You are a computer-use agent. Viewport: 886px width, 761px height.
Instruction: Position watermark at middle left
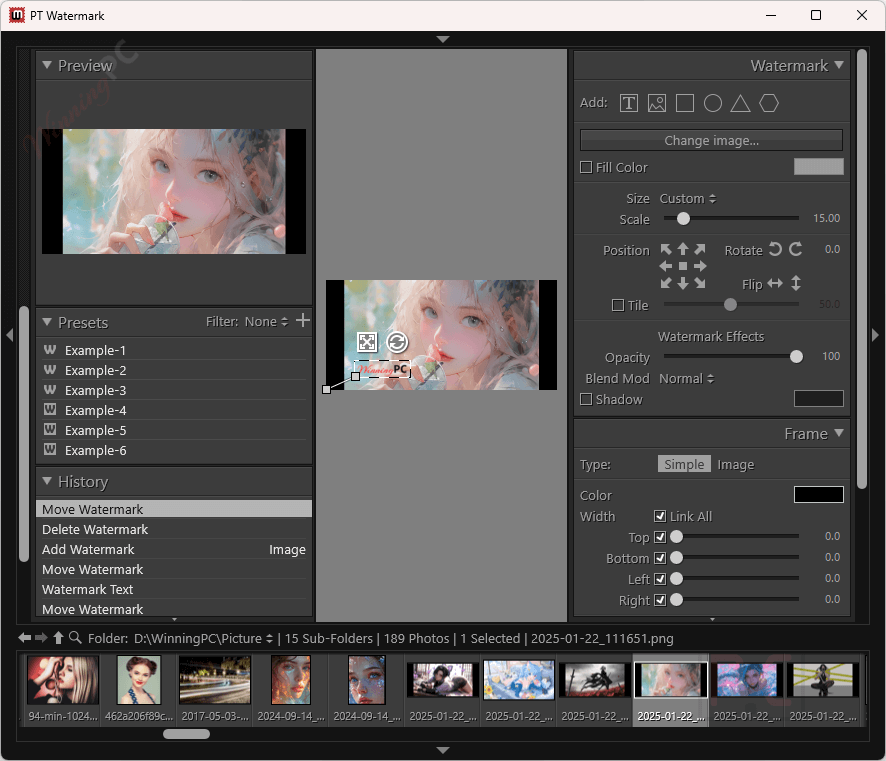(x=666, y=266)
